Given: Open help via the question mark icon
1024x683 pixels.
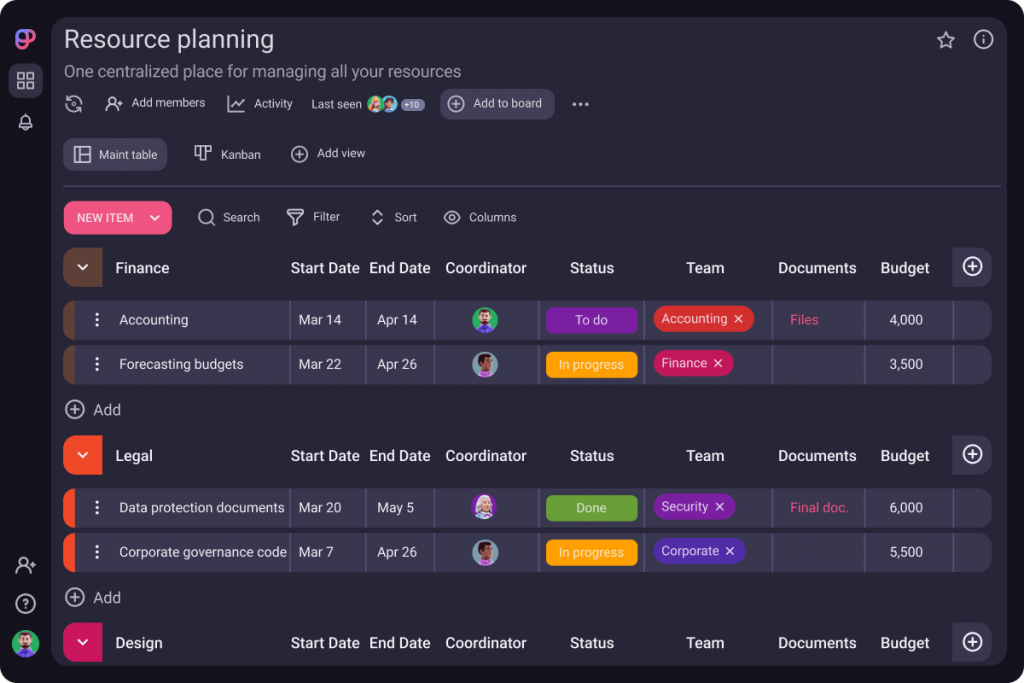Looking at the screenshot, I should (x=25, y=603).
